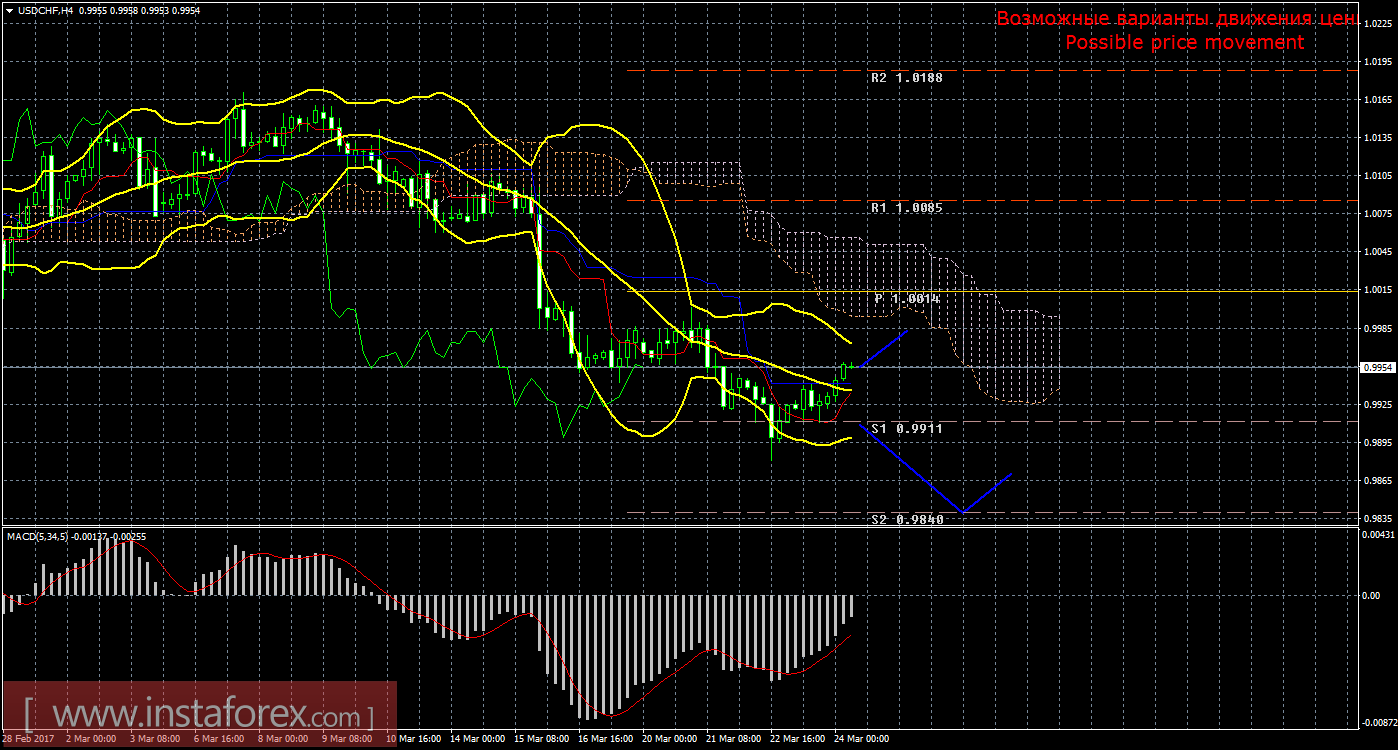1398x750 pixels.
Task: Click the 0.9985 price scale value
Action: tap(1377, 328)
